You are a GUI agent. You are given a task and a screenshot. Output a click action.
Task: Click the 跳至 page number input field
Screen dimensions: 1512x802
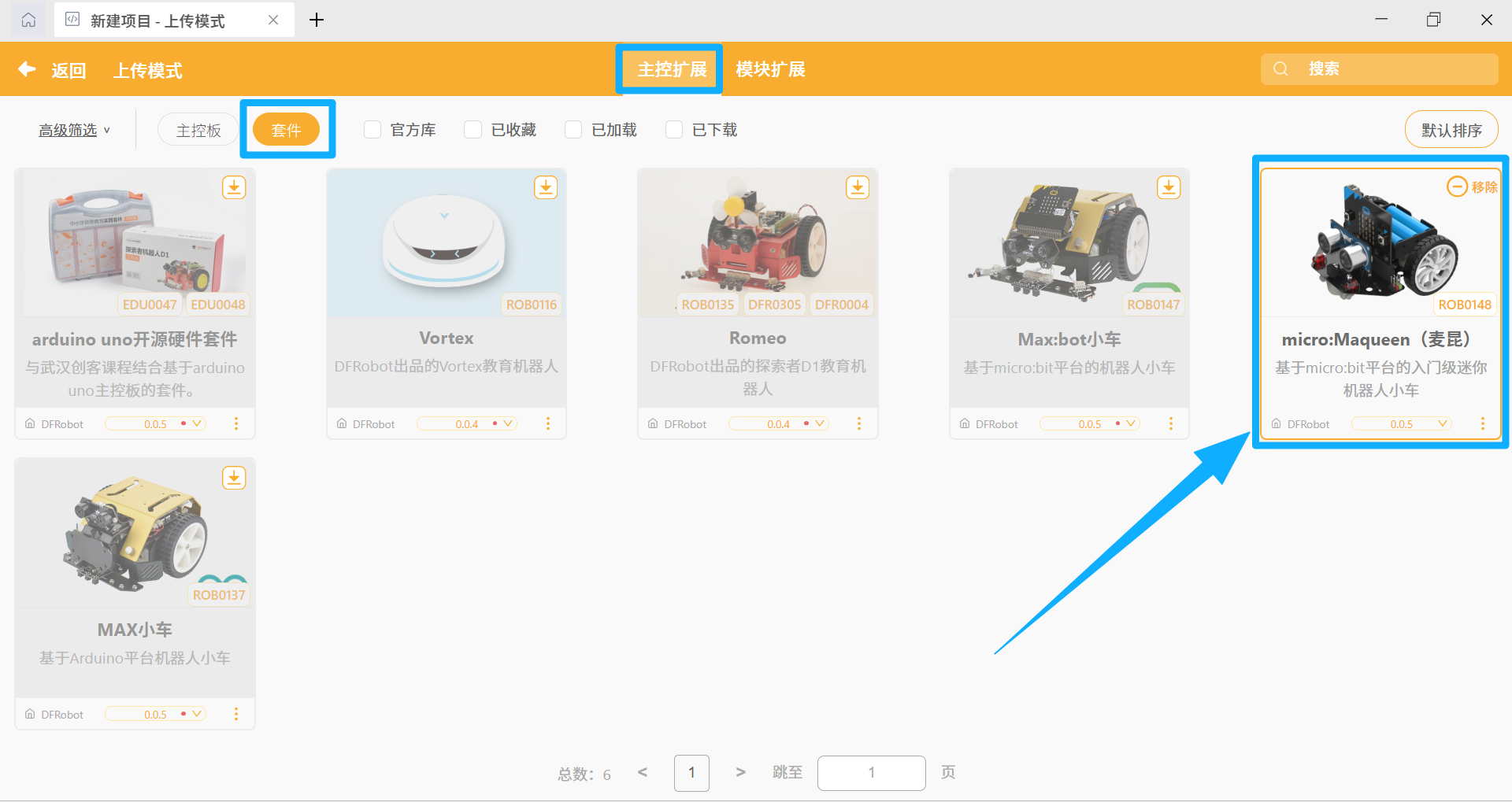point(871,773)
